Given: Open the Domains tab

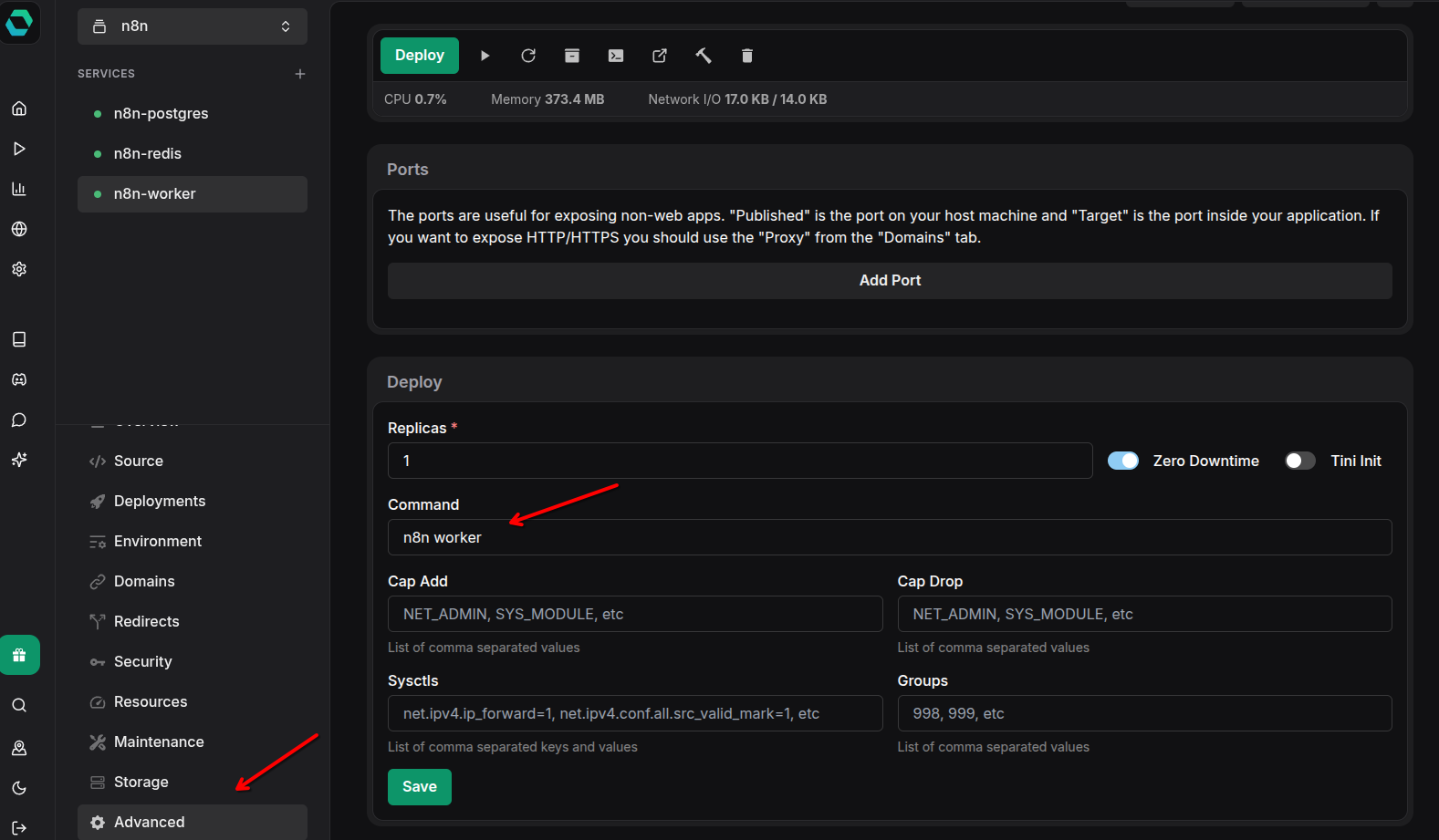Looking at the screenshot, I should (x=193, y=582).
